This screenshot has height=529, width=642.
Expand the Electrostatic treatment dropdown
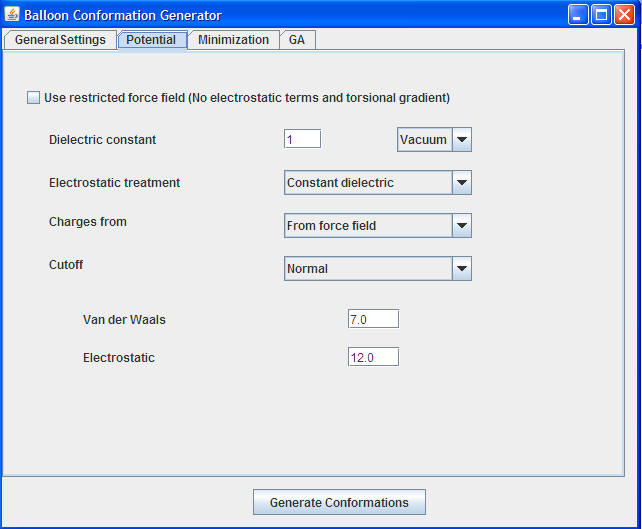tap(368, 183)
